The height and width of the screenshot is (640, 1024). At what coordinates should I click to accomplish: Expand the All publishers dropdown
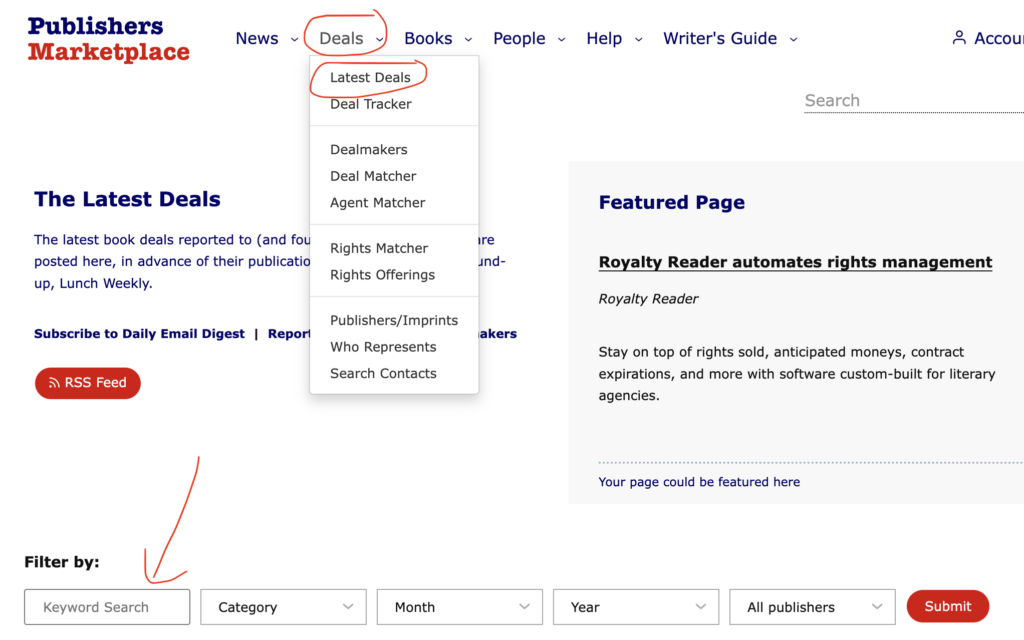(x=812, y=607)
